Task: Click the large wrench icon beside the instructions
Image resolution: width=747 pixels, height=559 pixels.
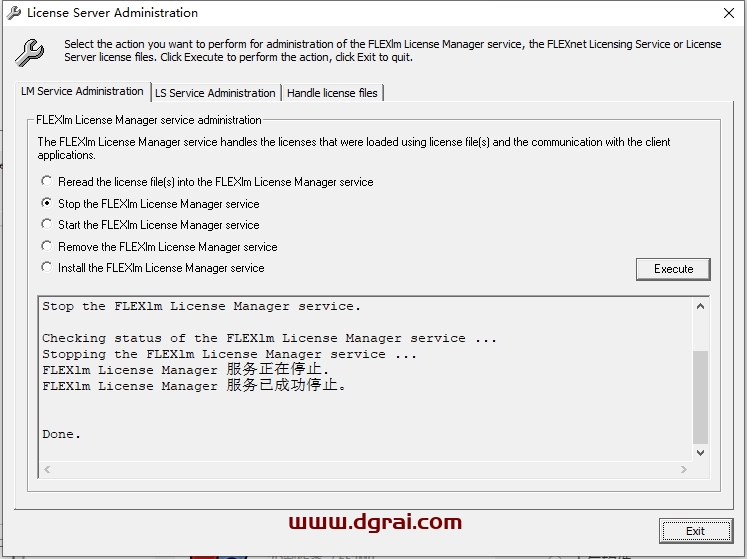Action: tap(30, 52)
